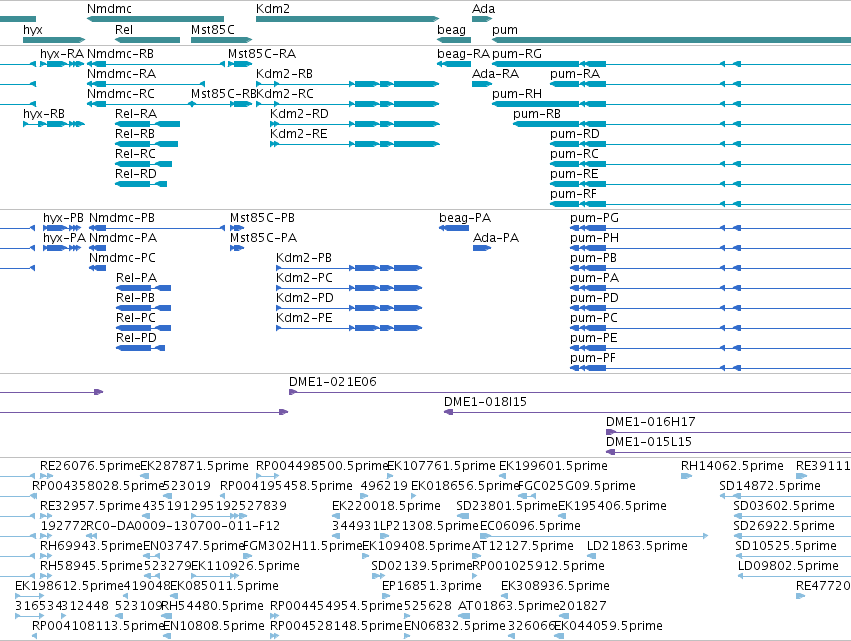
Task: Select transcript Nmdmc-RC
Action: coord(120,94)
